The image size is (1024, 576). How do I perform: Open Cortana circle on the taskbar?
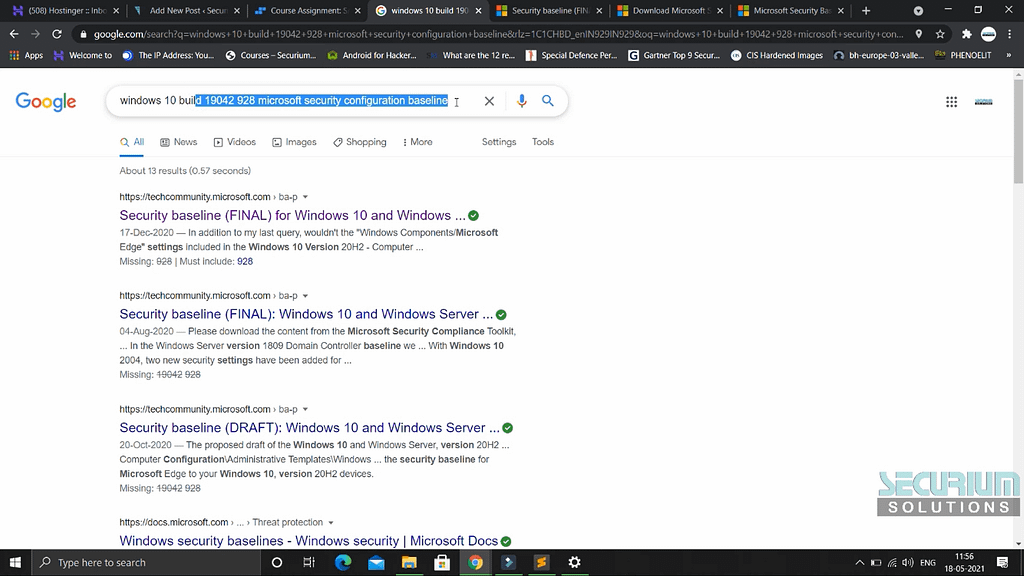point(277,562)
